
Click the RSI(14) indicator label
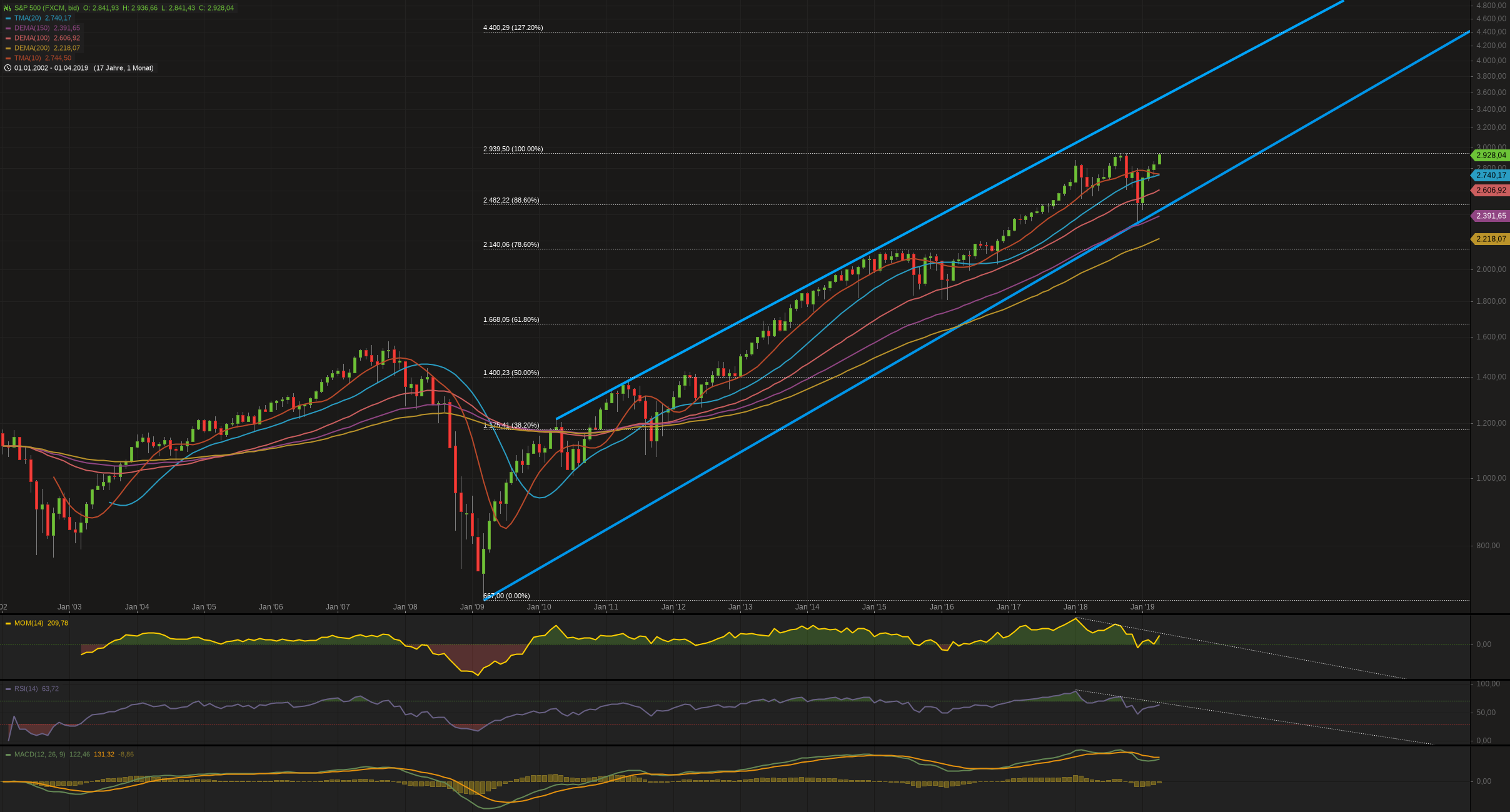pyautogui.click(x=26, y=689)
